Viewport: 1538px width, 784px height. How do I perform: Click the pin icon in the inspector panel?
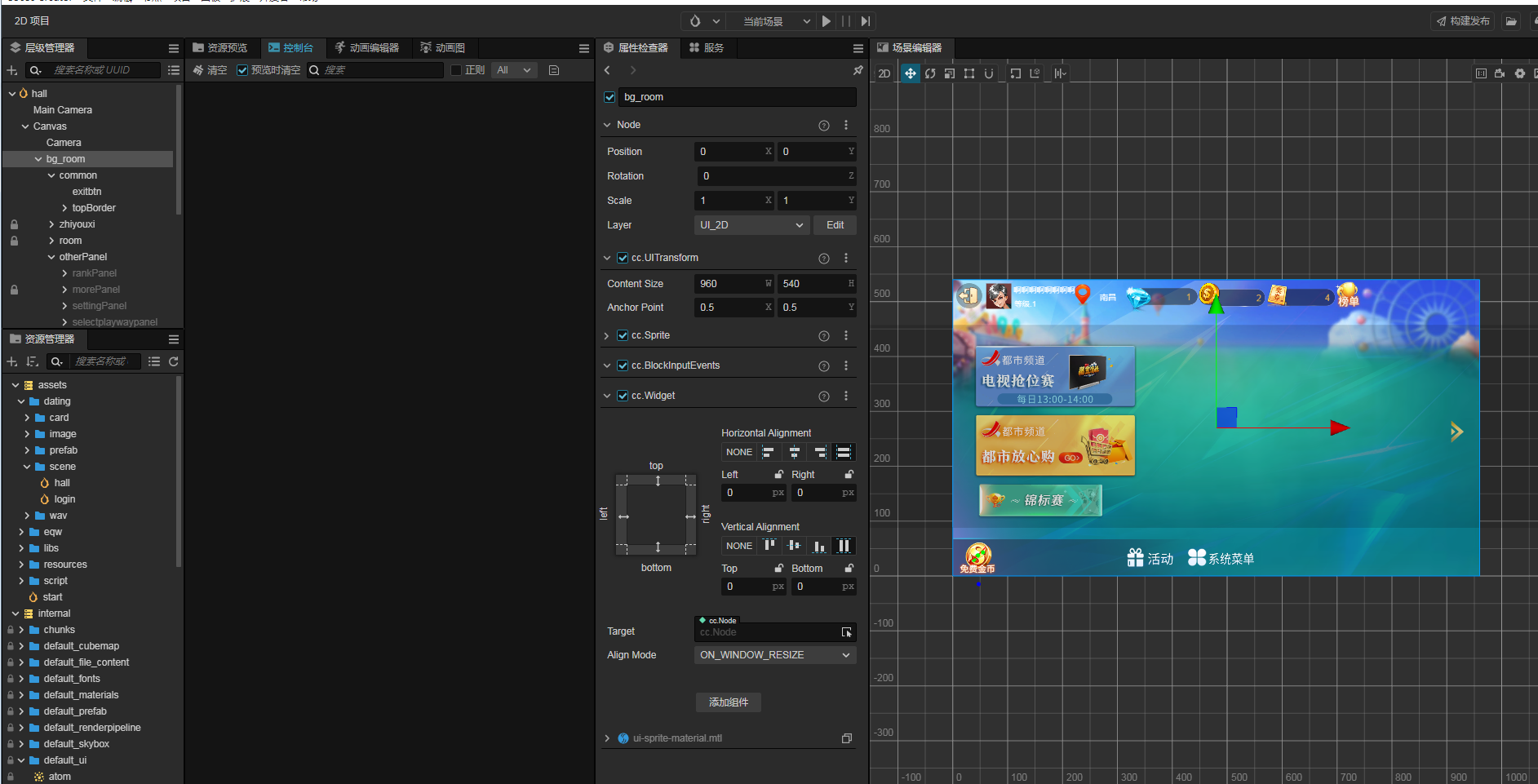click(x=858, y=71)
